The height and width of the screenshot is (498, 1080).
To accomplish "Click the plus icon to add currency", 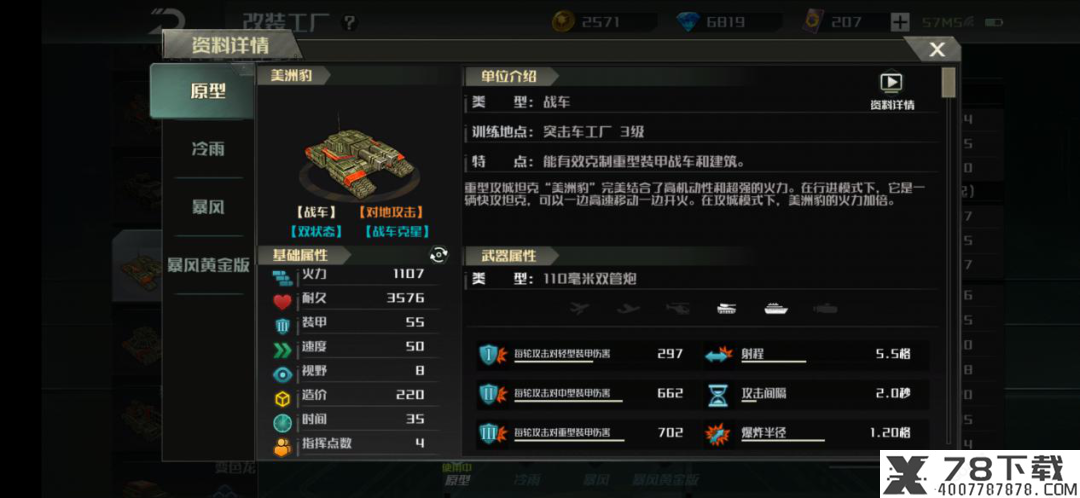I will tap(900, 22).
